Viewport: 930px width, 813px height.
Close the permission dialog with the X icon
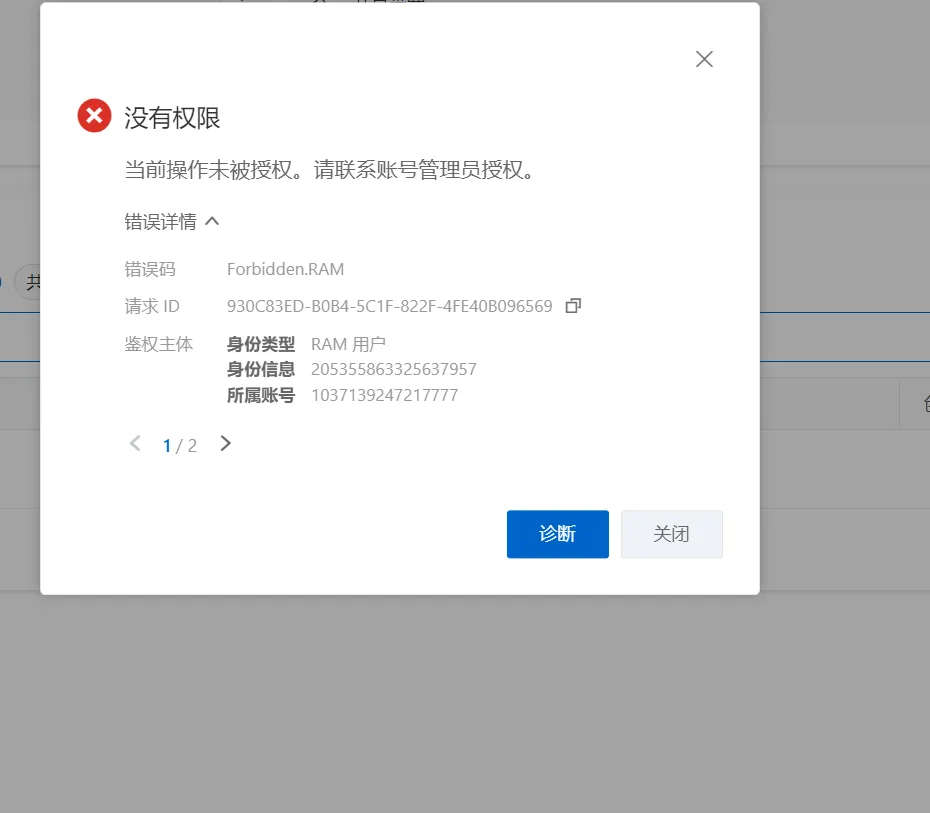tap(704, 59)
